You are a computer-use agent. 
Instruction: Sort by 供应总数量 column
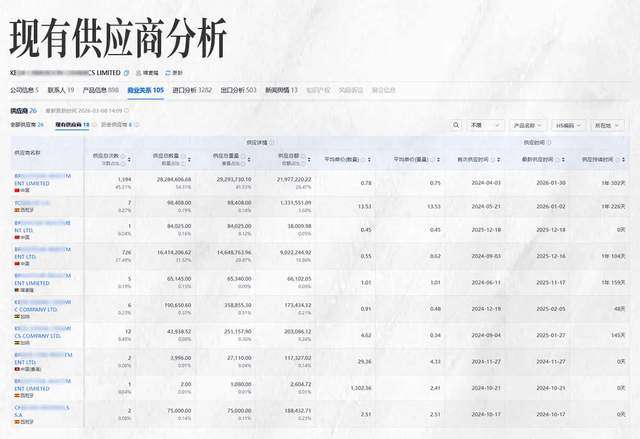coord(189,160)
